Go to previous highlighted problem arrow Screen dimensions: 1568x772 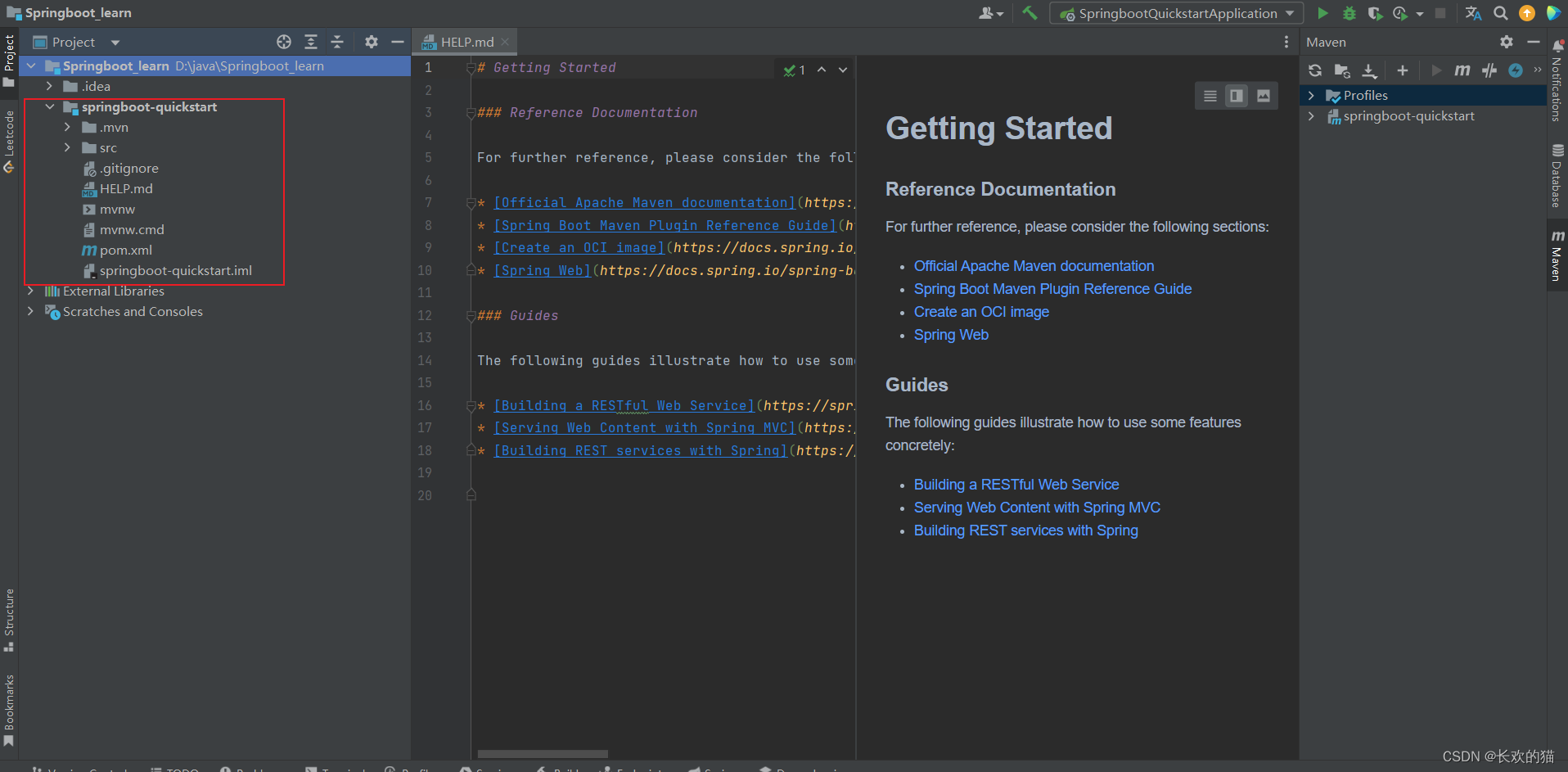(822, 70)
